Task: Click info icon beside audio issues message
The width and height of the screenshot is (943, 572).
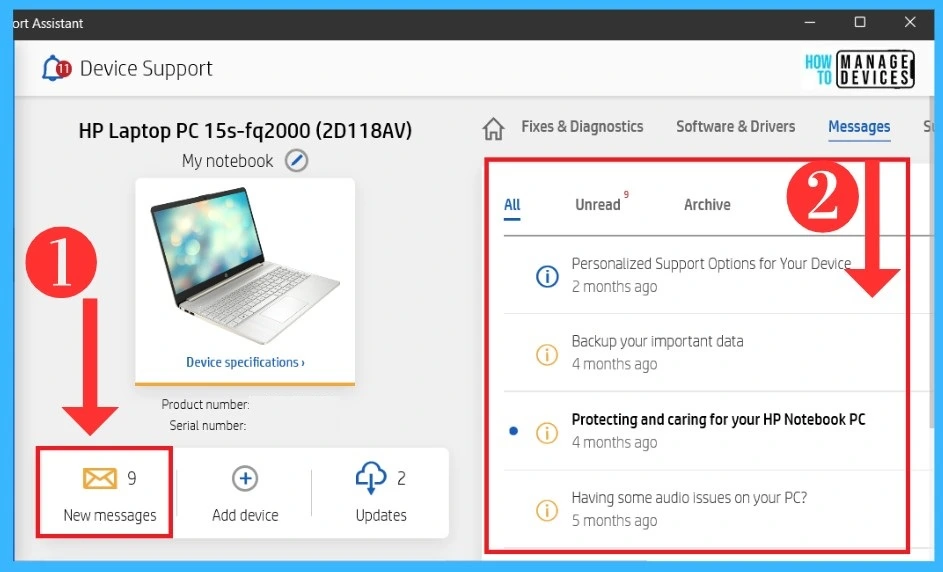Action: 547,510
